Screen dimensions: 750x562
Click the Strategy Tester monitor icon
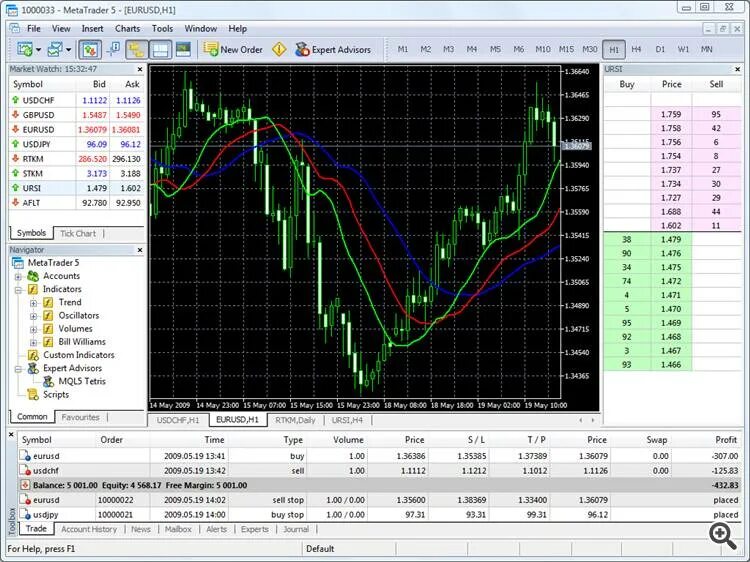click(183, 49)
